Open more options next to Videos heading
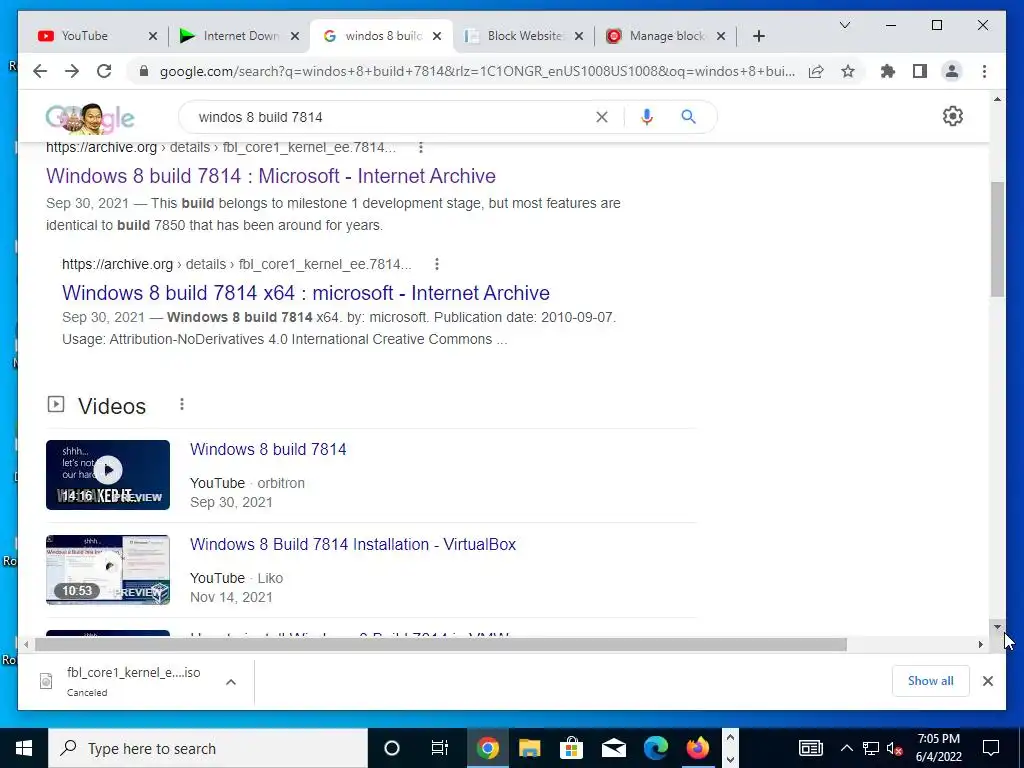The image size is (1024, 768). (182, 405)
